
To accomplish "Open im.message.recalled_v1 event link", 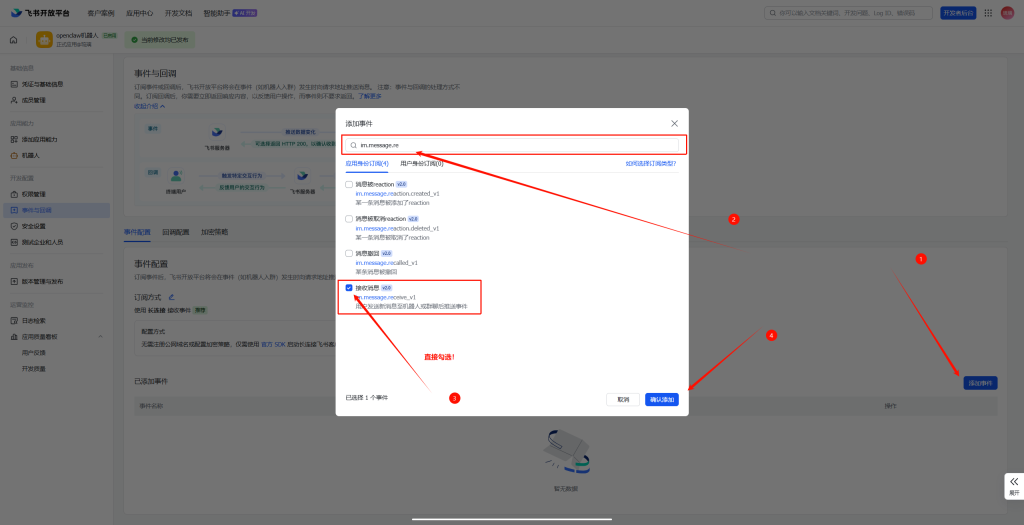I will click(387, 262).
